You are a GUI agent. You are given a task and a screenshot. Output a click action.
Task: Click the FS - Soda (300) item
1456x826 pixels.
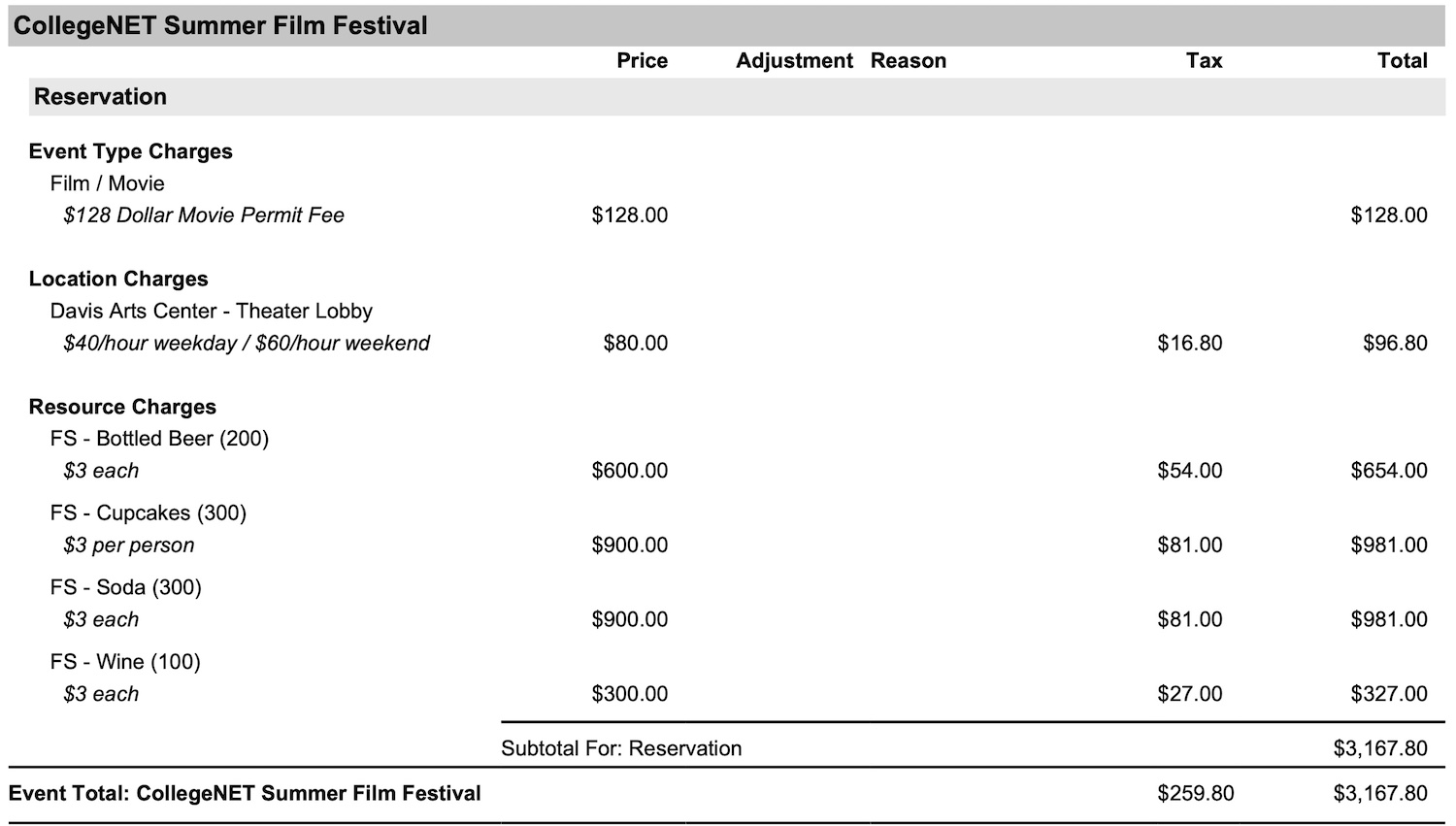[125, 588]
